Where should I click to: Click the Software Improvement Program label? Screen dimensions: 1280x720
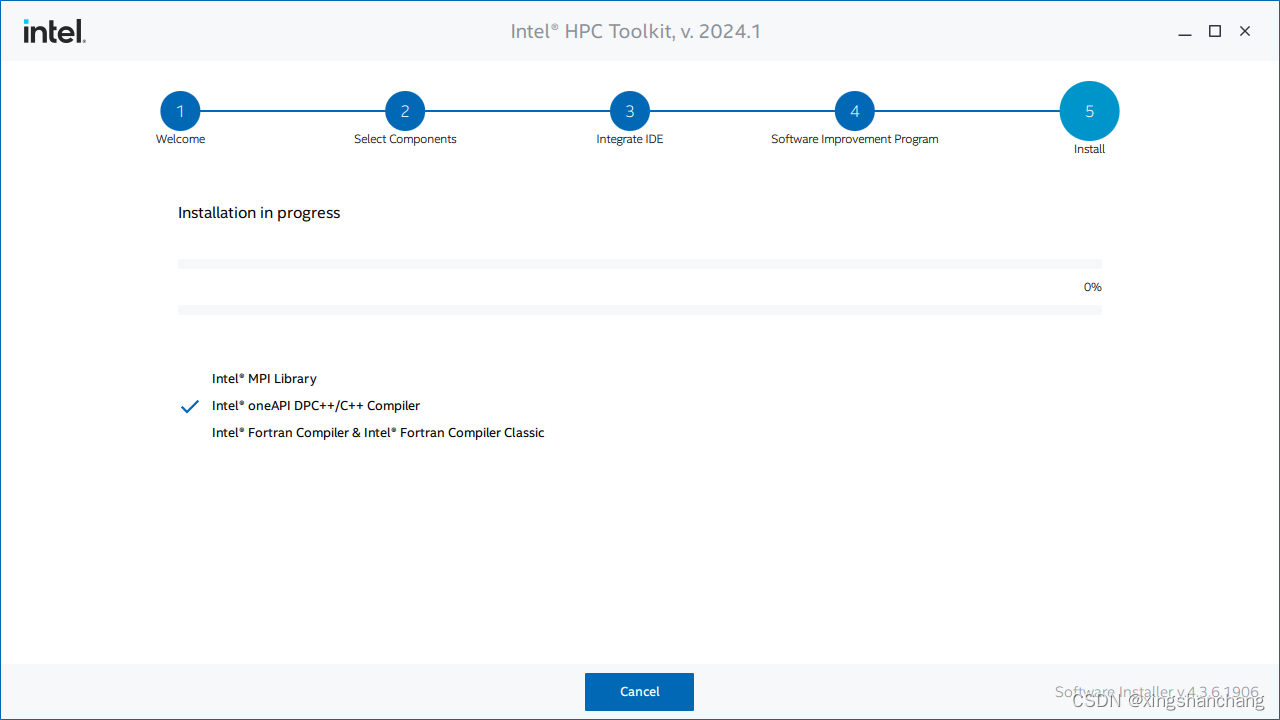tap(855, 139)
